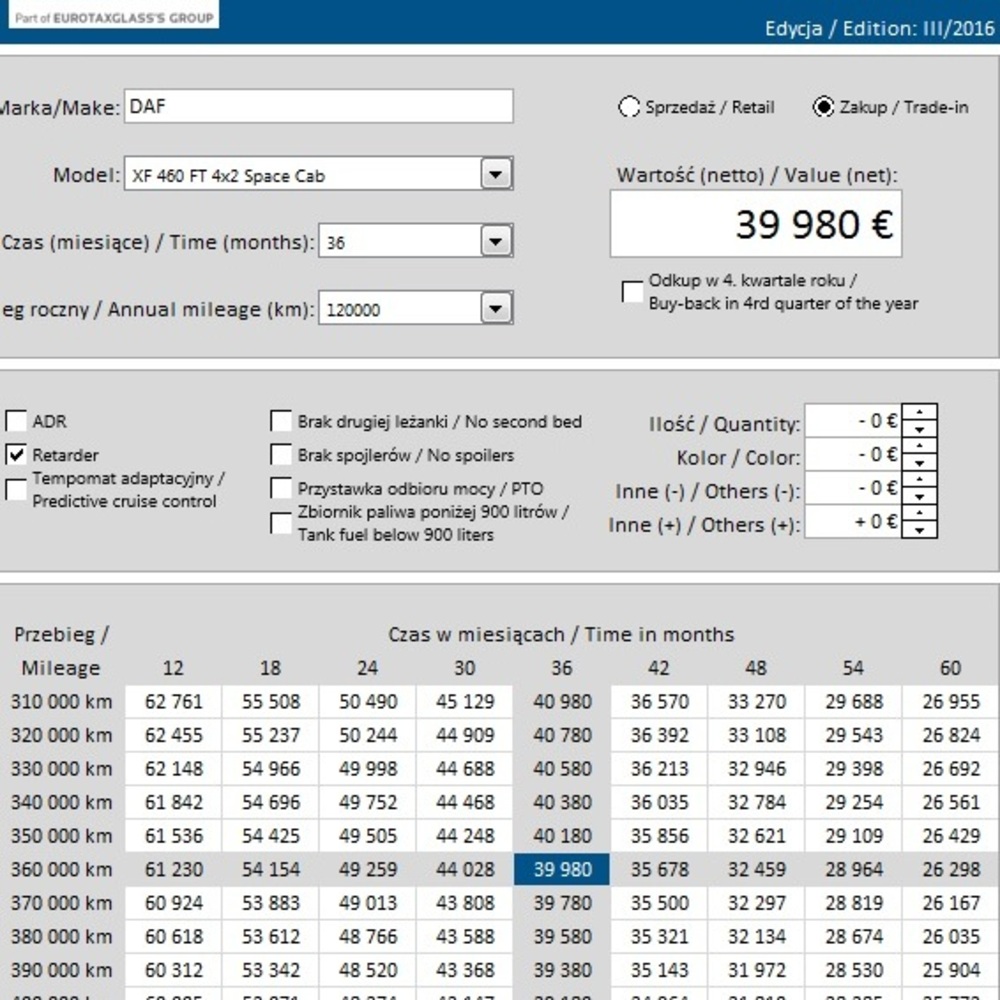Select table cell with value 40 180

[x=562, y=835]
